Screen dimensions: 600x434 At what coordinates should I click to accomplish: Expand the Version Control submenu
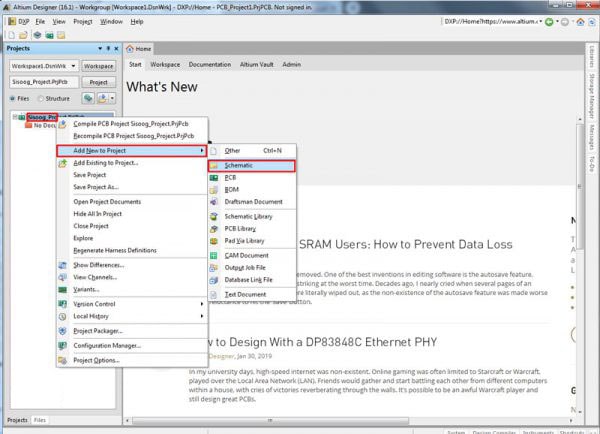tap(202, 304)
